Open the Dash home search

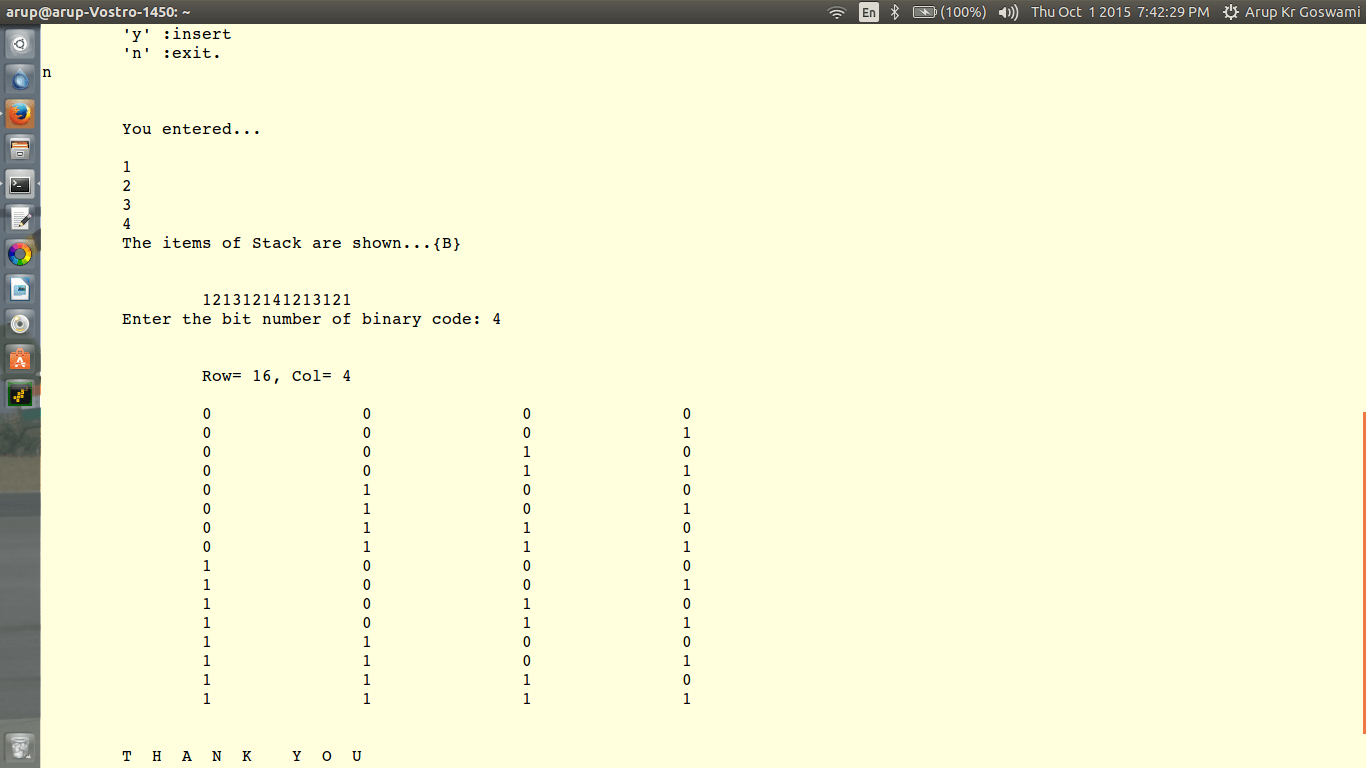click(20, 43)
